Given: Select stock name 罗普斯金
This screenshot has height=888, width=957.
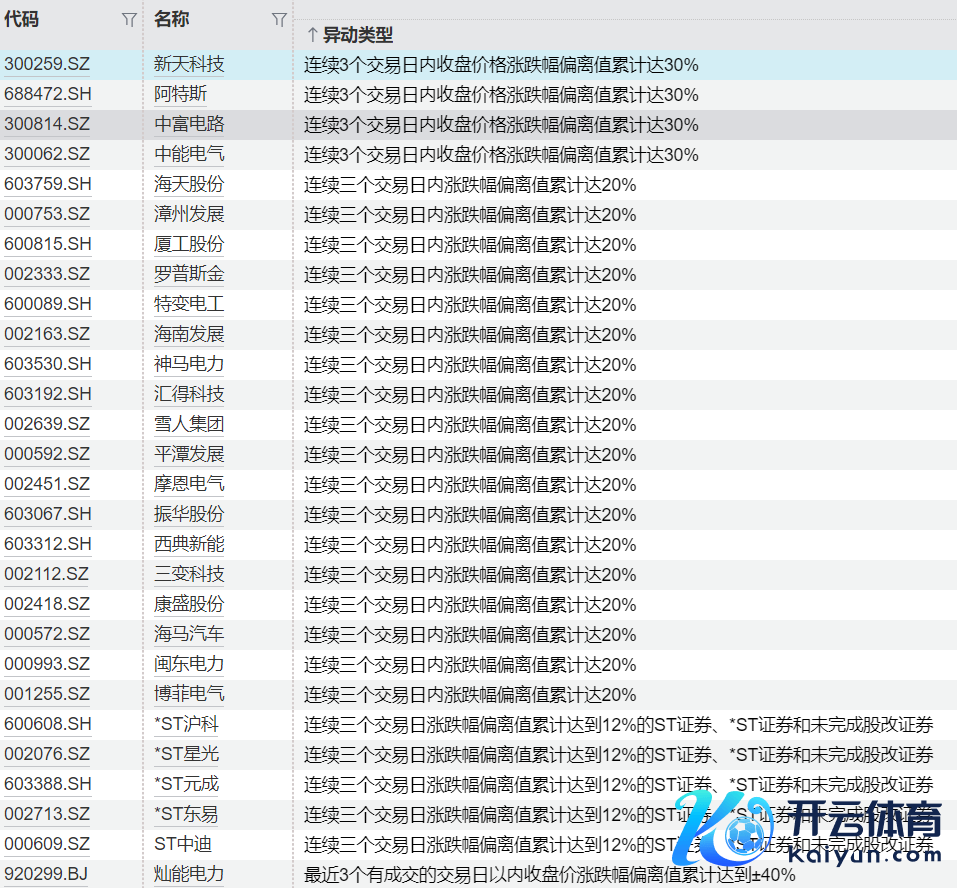Looking at the screenshot, I should click(x=189, y=274).
